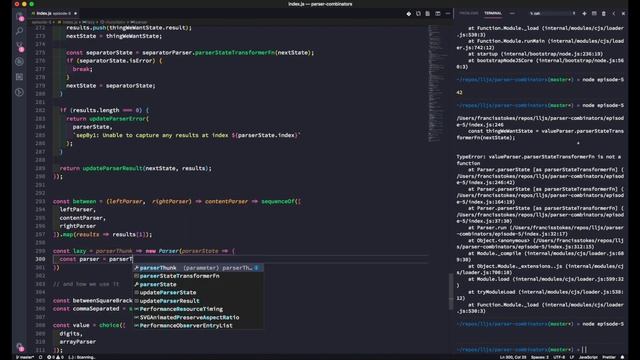Click the Prettier status bar item
The height and width of the screenshot is (360, 640).
[609, 357]
